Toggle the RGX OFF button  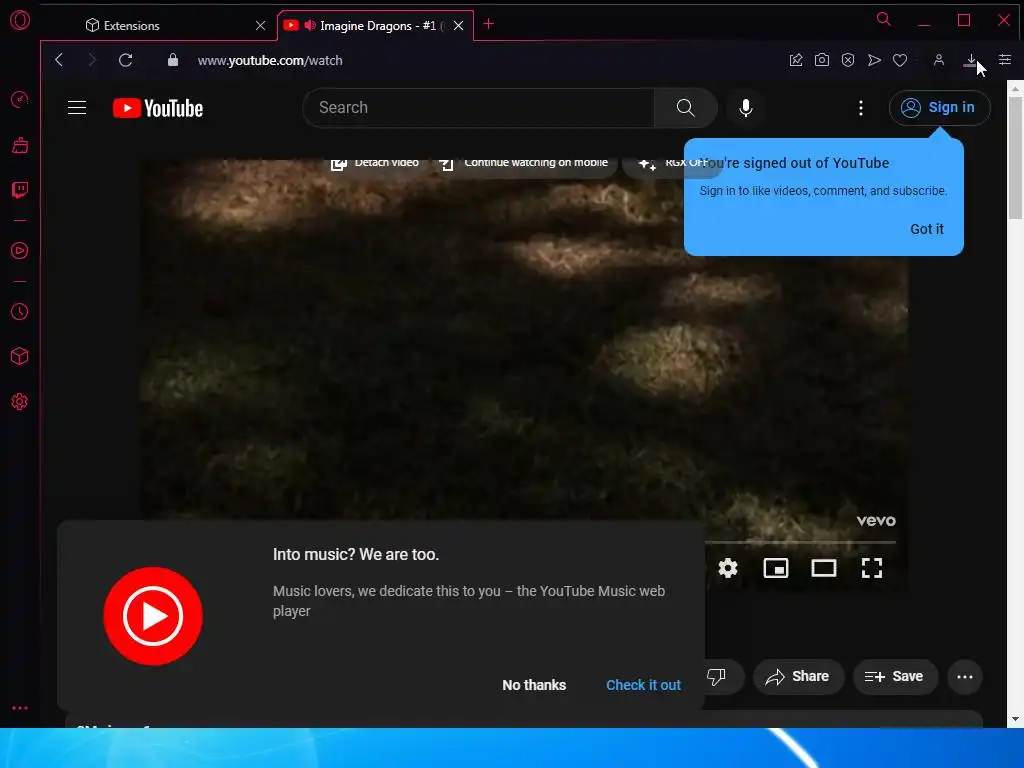[673, 163]
